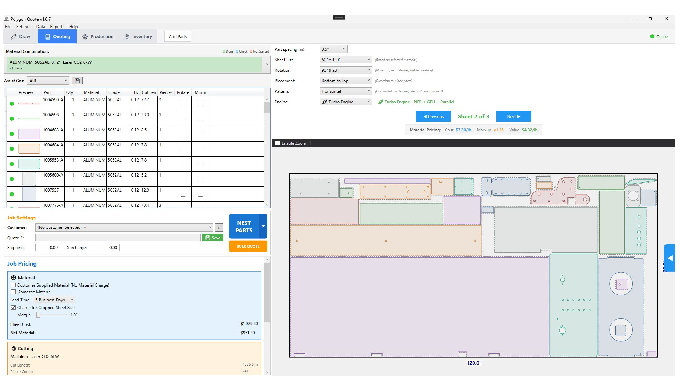Click the orange button below NEST PARTS
This screenshot has height=390, width=680.
[248, 246]
